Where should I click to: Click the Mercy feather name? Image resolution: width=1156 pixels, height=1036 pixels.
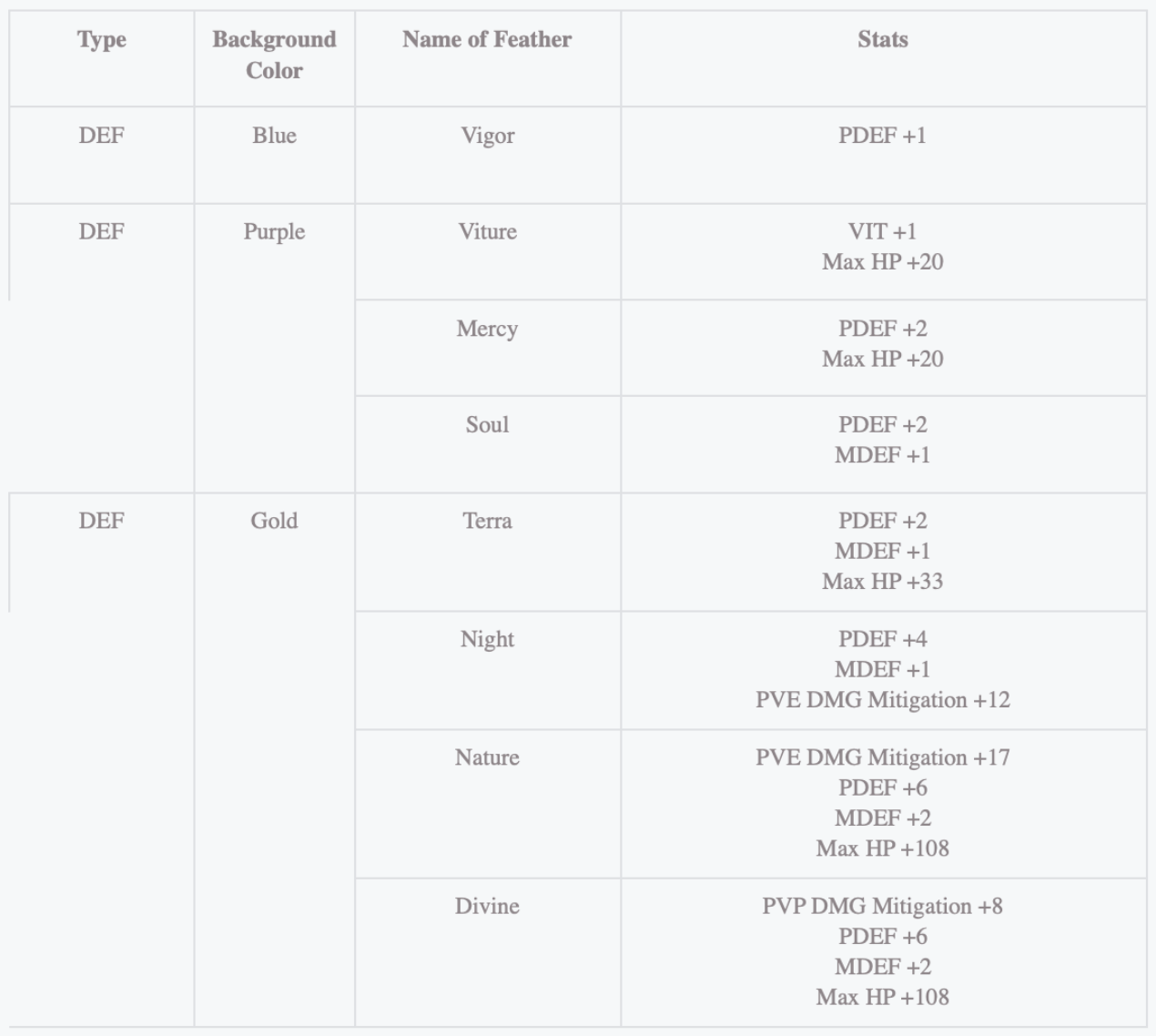point(487,329)
